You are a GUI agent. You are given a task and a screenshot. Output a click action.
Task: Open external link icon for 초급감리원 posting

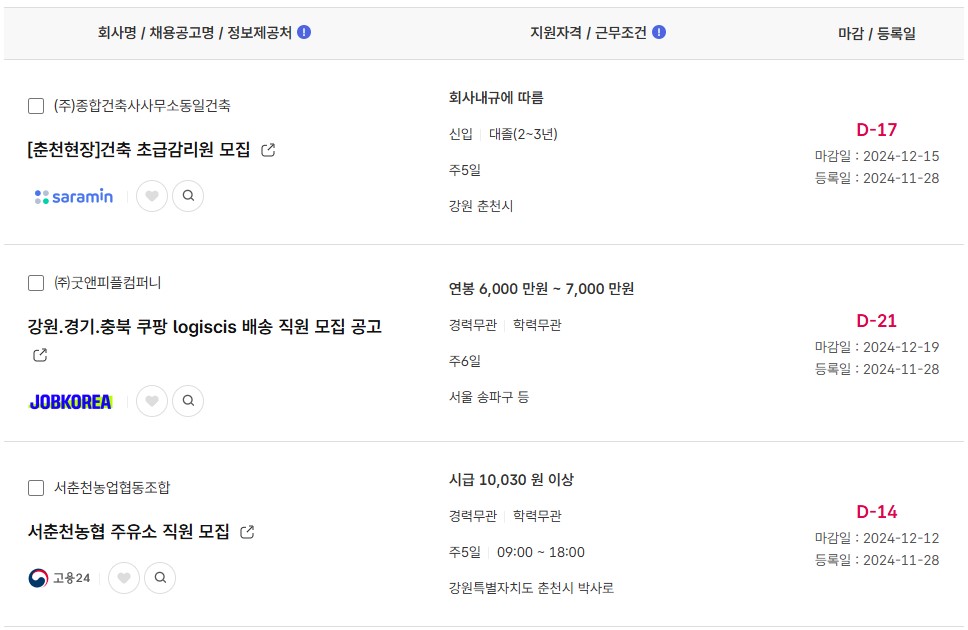(268, 150)
